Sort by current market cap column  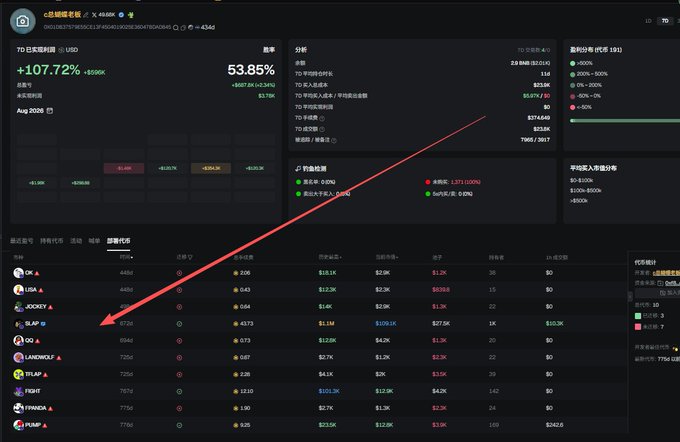click(x=387, y=257)
